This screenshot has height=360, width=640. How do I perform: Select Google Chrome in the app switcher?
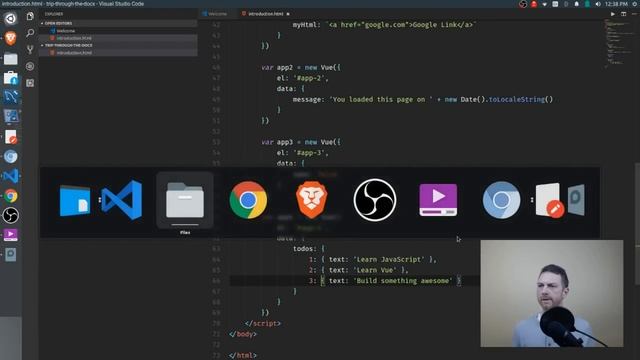[248, 200]
